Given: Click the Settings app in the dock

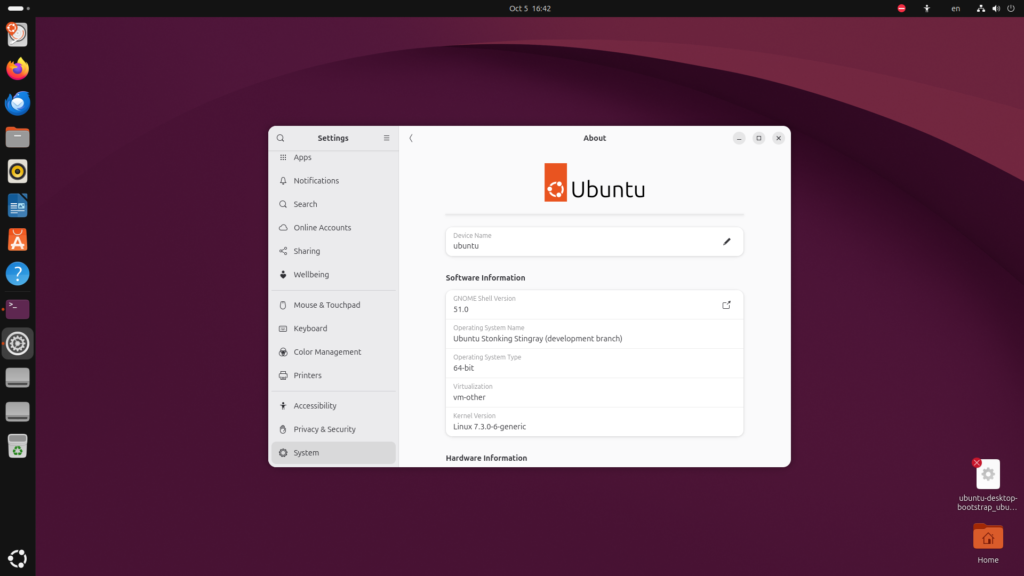Looking at the screenshot, I should pyautogui.click(x=18, y=343).
